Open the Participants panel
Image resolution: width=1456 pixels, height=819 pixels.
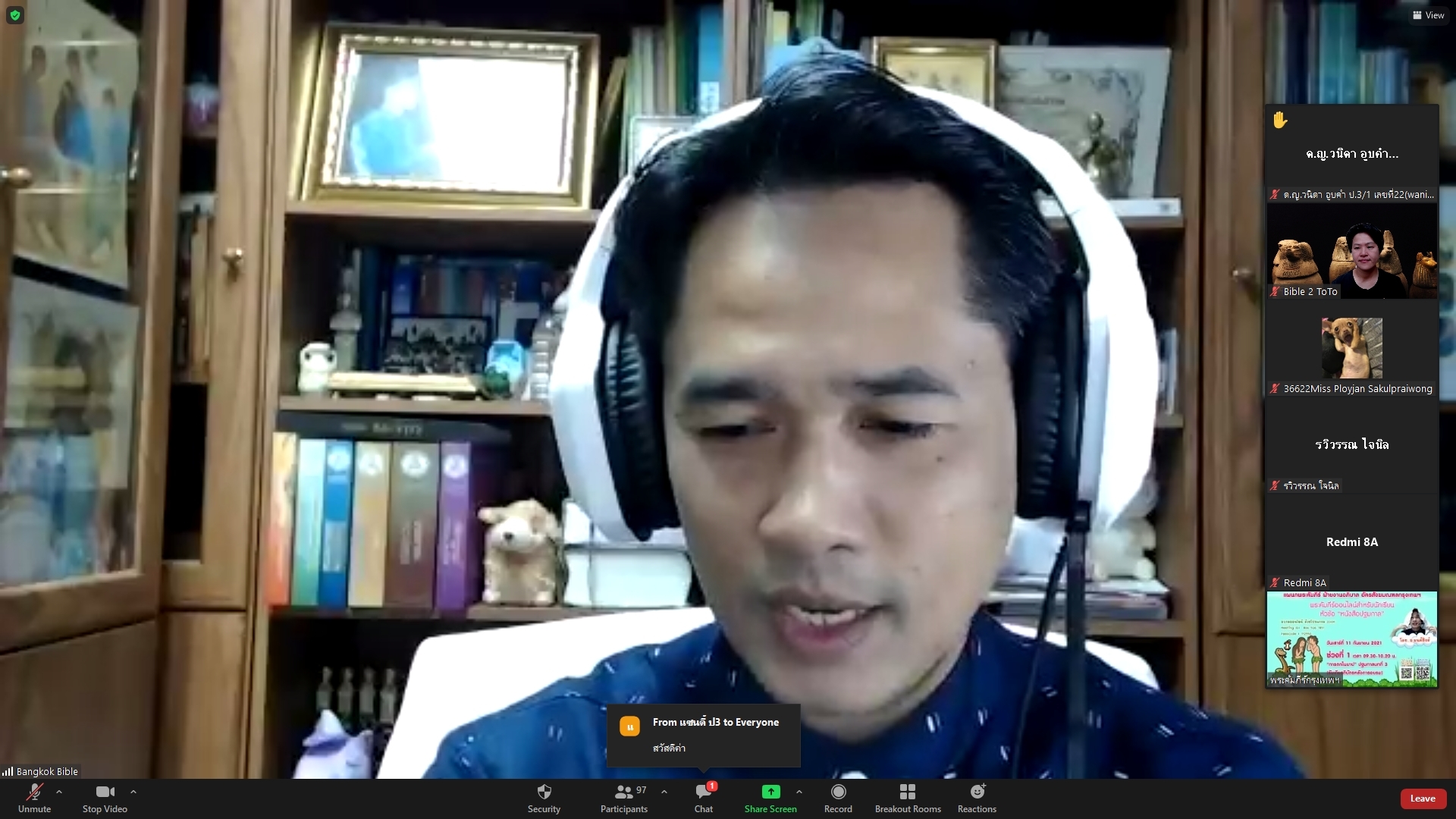pos(624,799)
